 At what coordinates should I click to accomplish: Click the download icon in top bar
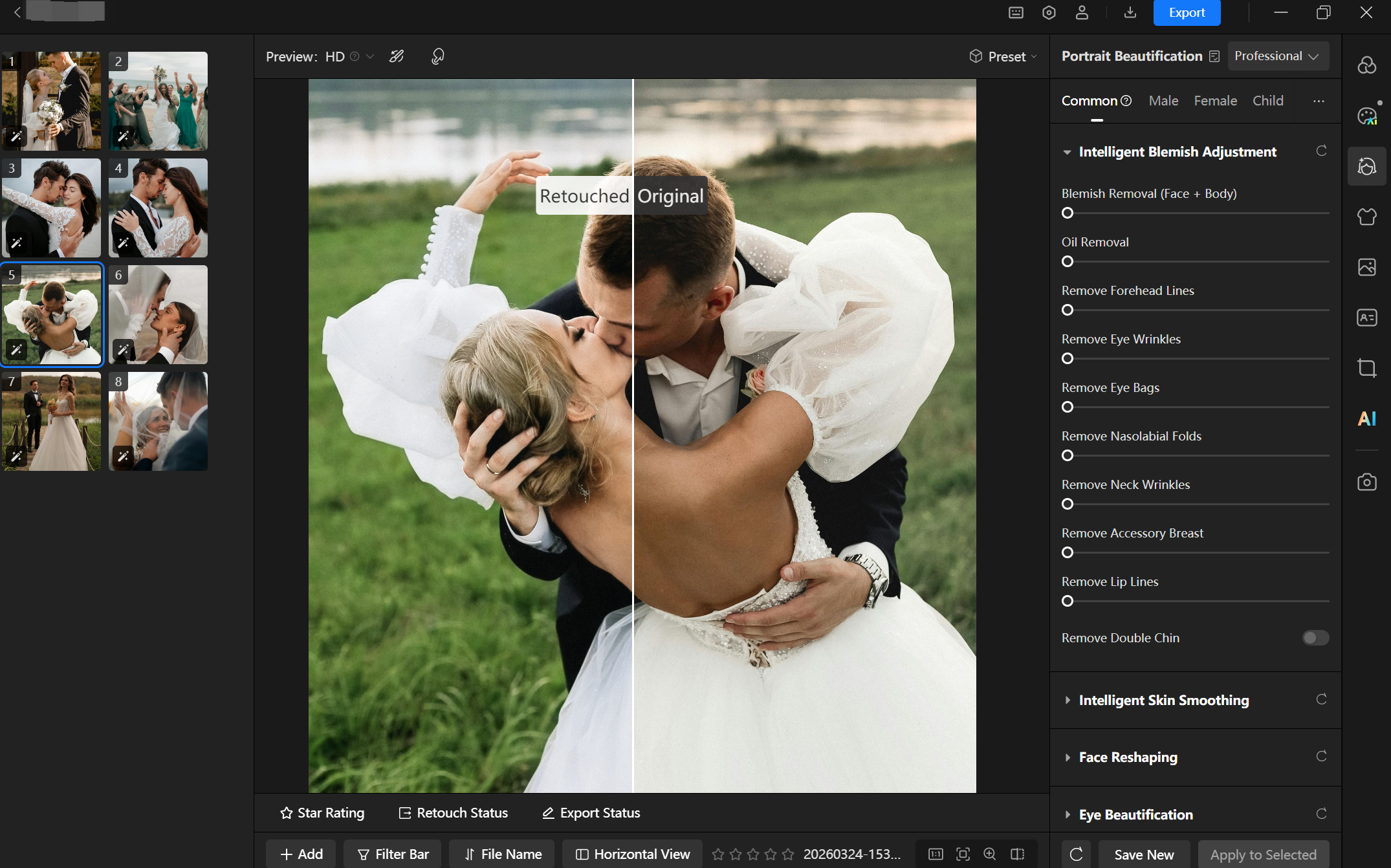[x=1130, y=12]
